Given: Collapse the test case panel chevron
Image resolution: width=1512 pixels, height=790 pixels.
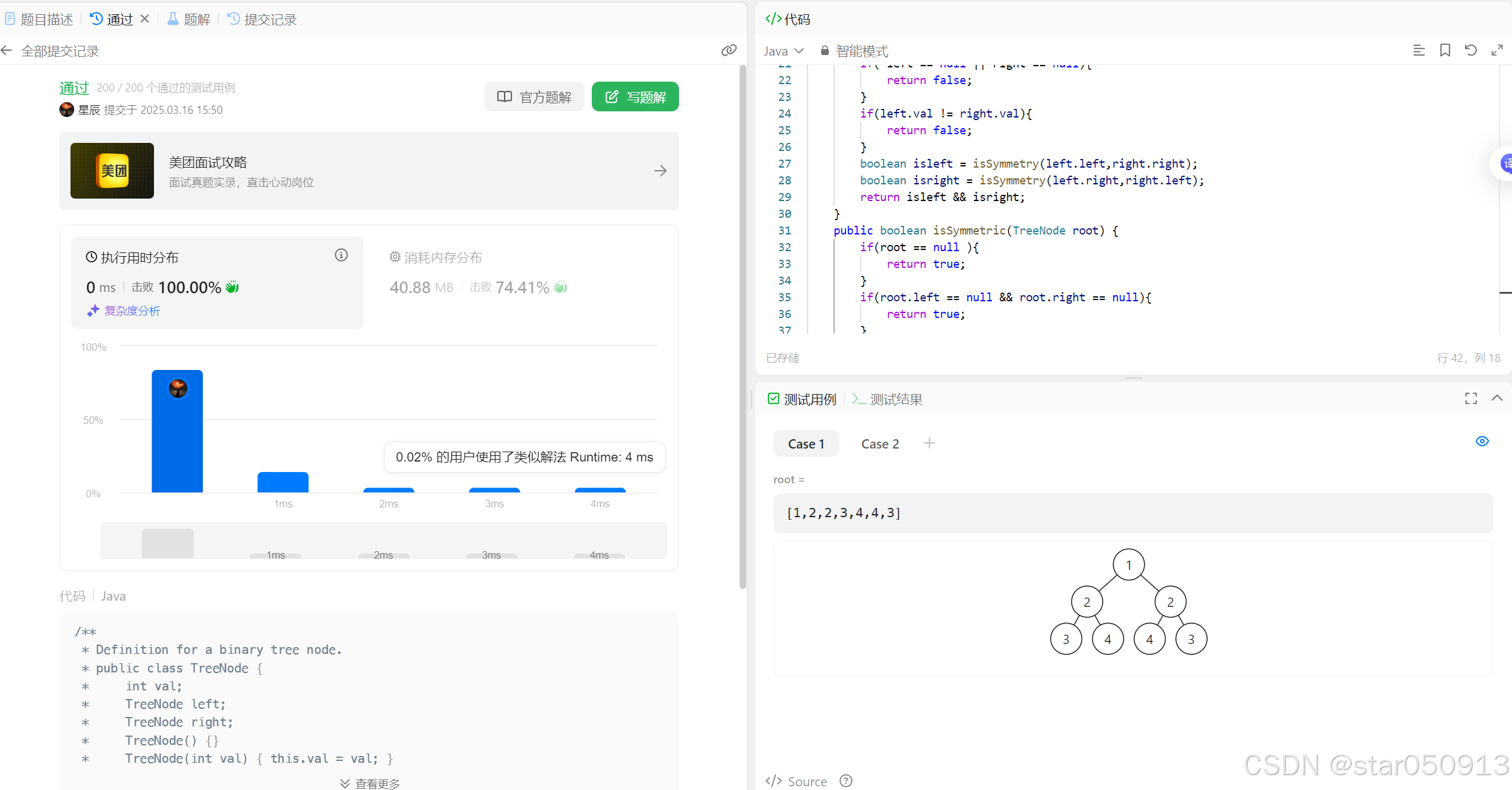Looking at the screenshot, I should (1497, 398).
